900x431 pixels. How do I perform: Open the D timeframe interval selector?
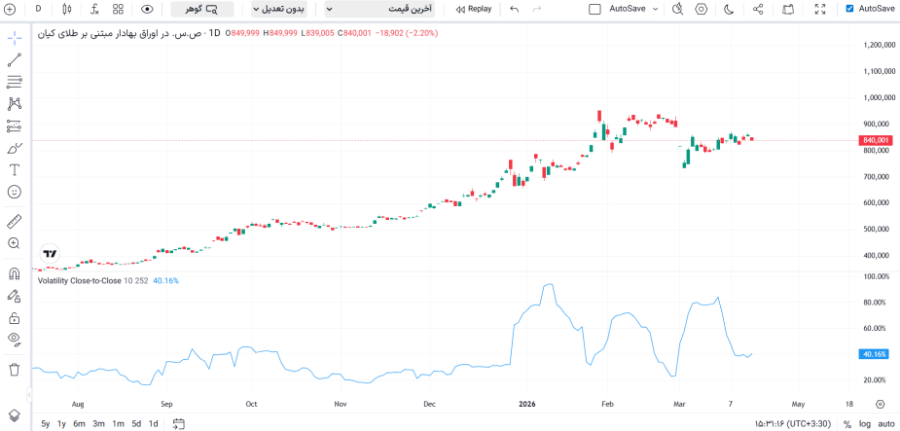pos(38,9)
